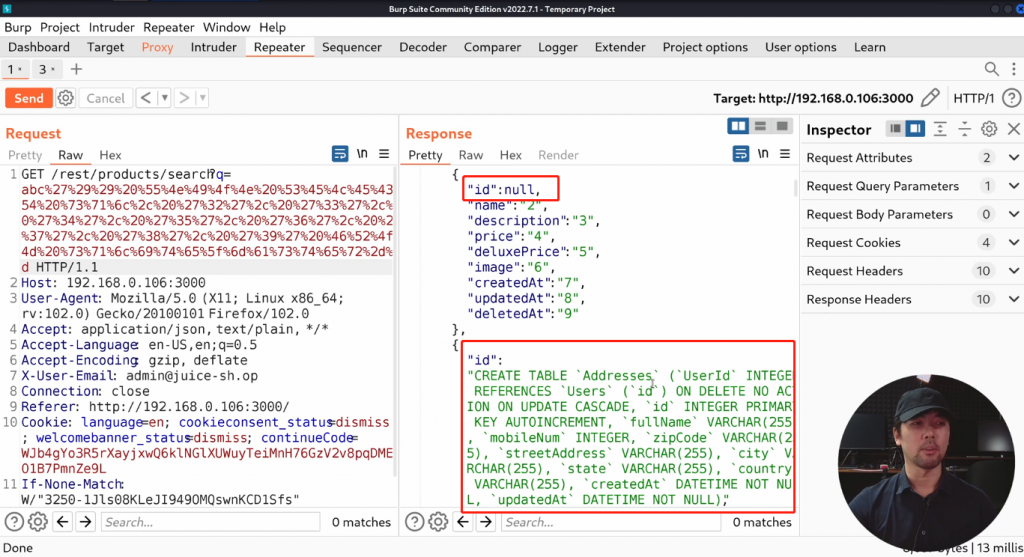Open the Comparer tool tab
Viewport: 1024px width, 557px height.
pos(492,47)
